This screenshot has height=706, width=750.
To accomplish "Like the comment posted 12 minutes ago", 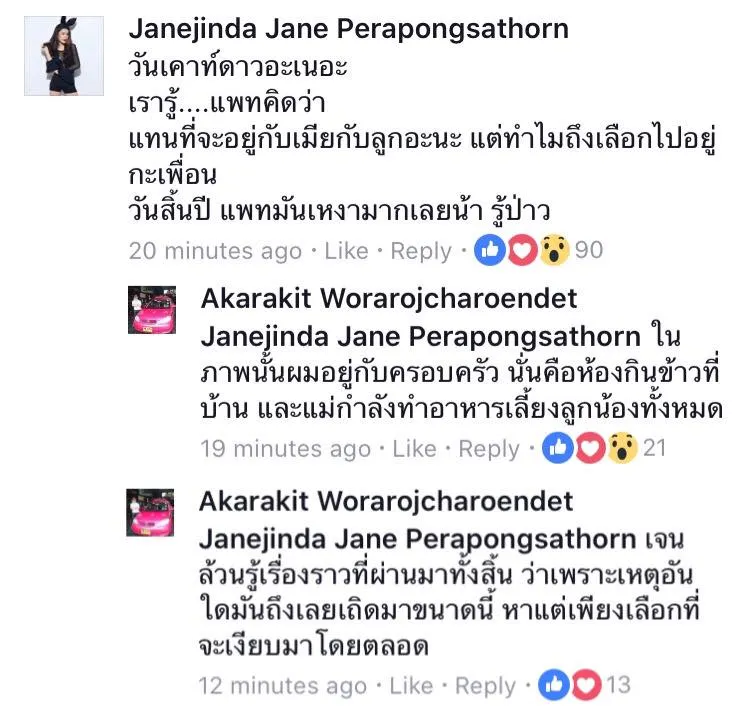I will [x=411, y=686].
